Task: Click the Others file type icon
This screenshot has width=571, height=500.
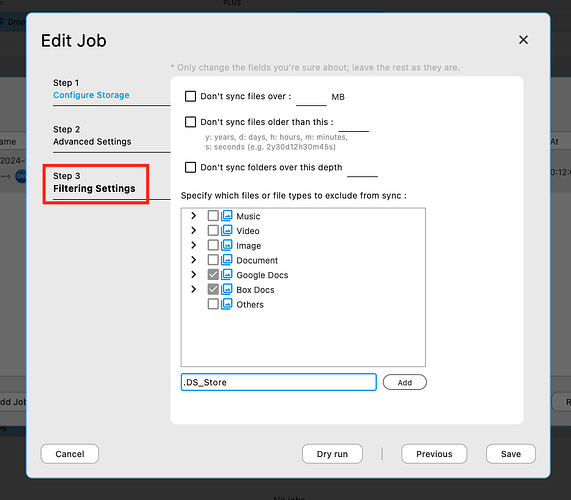Action: (x=227, y=304)
